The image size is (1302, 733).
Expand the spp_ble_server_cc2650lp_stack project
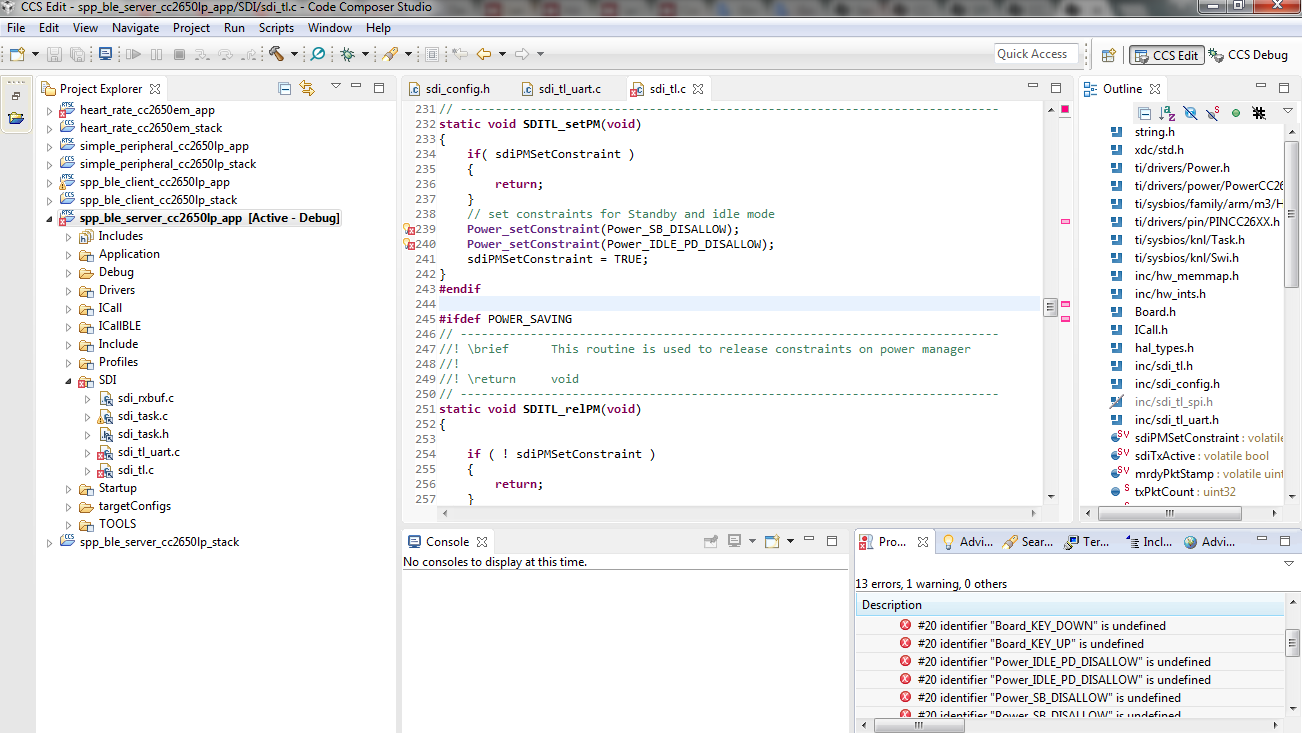(49, 542)
